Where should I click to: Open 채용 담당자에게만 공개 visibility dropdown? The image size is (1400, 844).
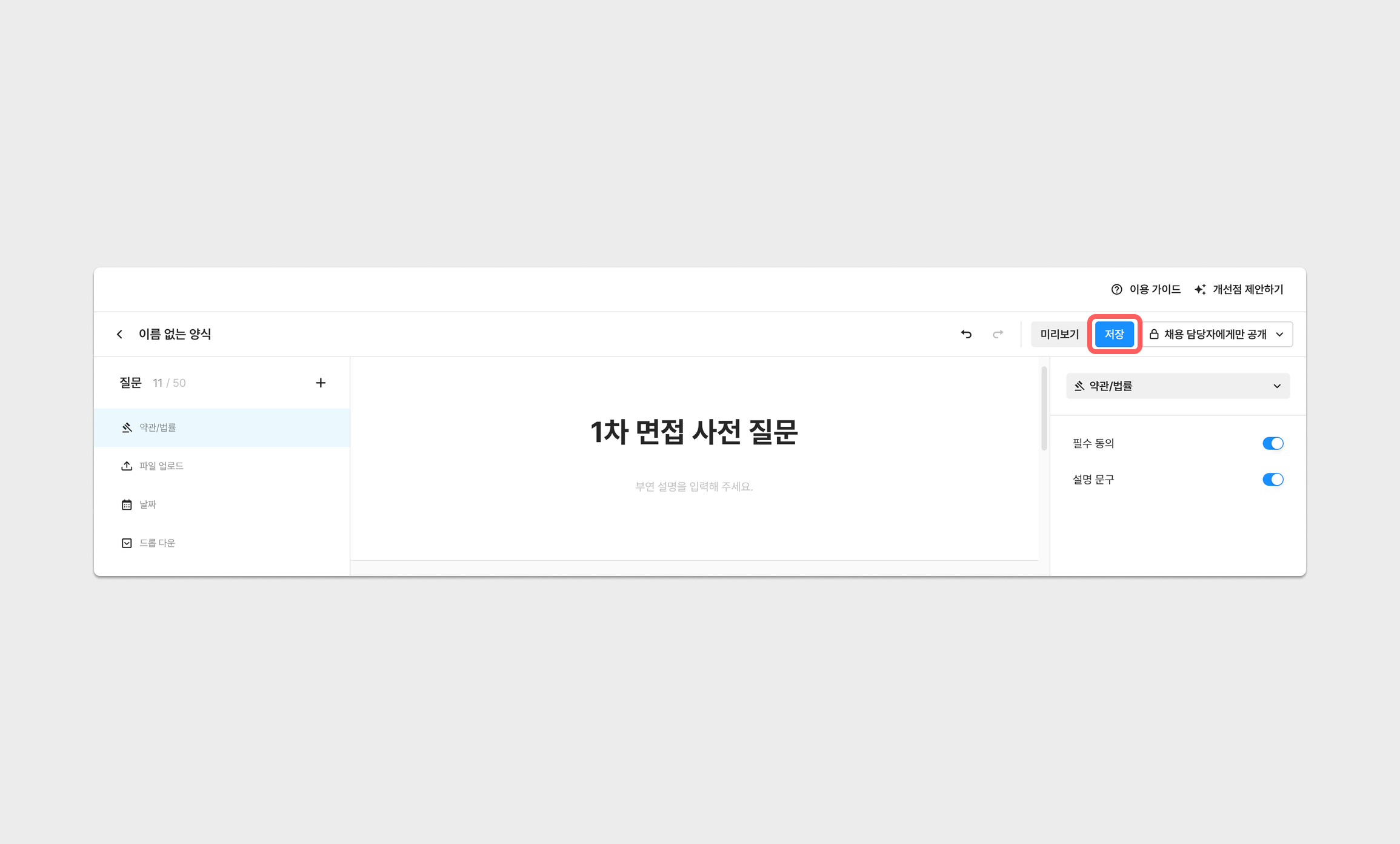click(1217, 334)
